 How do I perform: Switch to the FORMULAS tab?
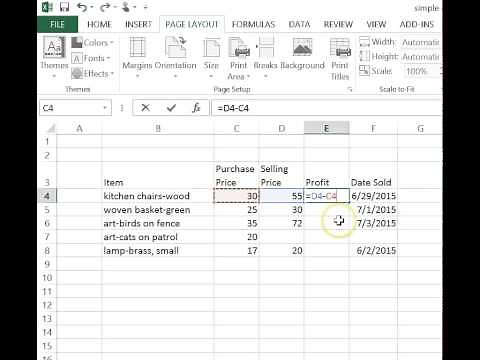click(253, 24)
